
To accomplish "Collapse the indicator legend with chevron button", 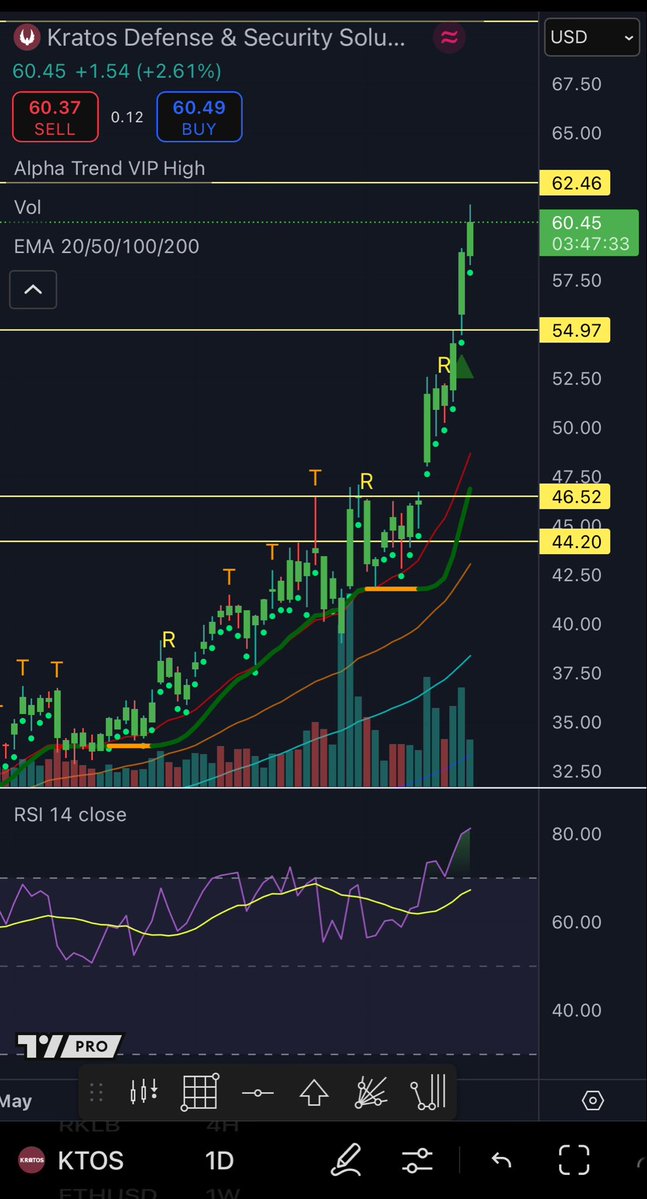I will click(x=33, y=290).
